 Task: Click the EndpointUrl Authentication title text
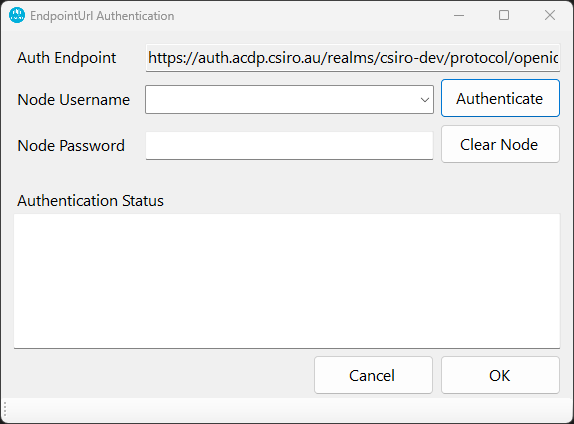[102, 16]
